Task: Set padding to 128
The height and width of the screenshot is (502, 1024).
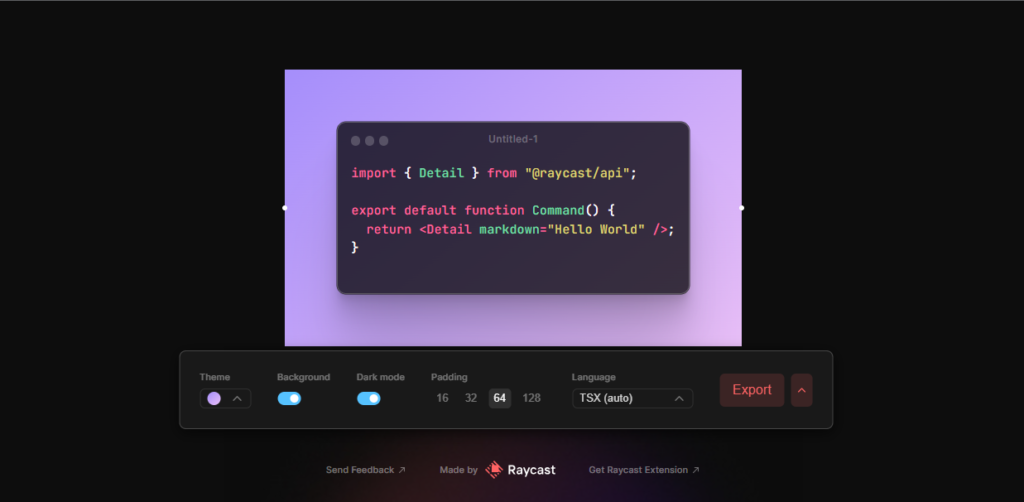Action: click(532, 398)
